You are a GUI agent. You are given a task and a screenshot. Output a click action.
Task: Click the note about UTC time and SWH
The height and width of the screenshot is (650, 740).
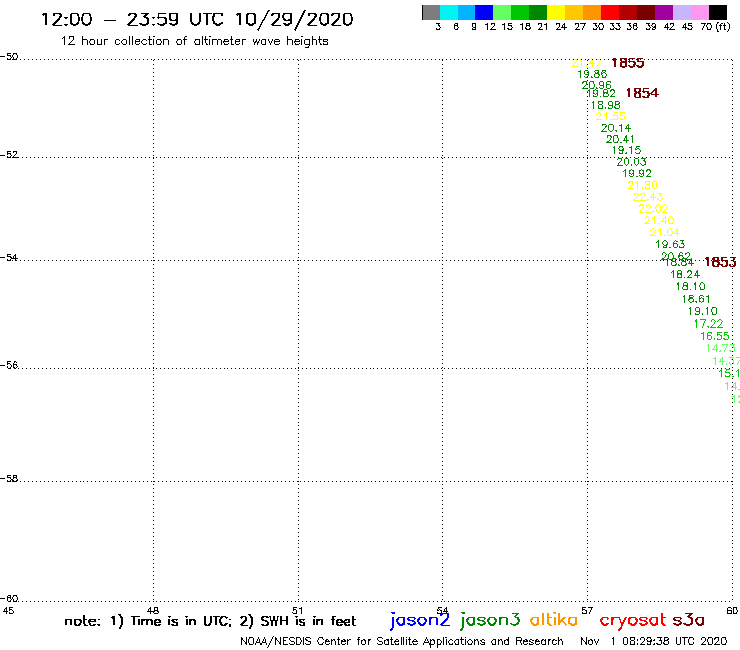[x=210, y=621]
